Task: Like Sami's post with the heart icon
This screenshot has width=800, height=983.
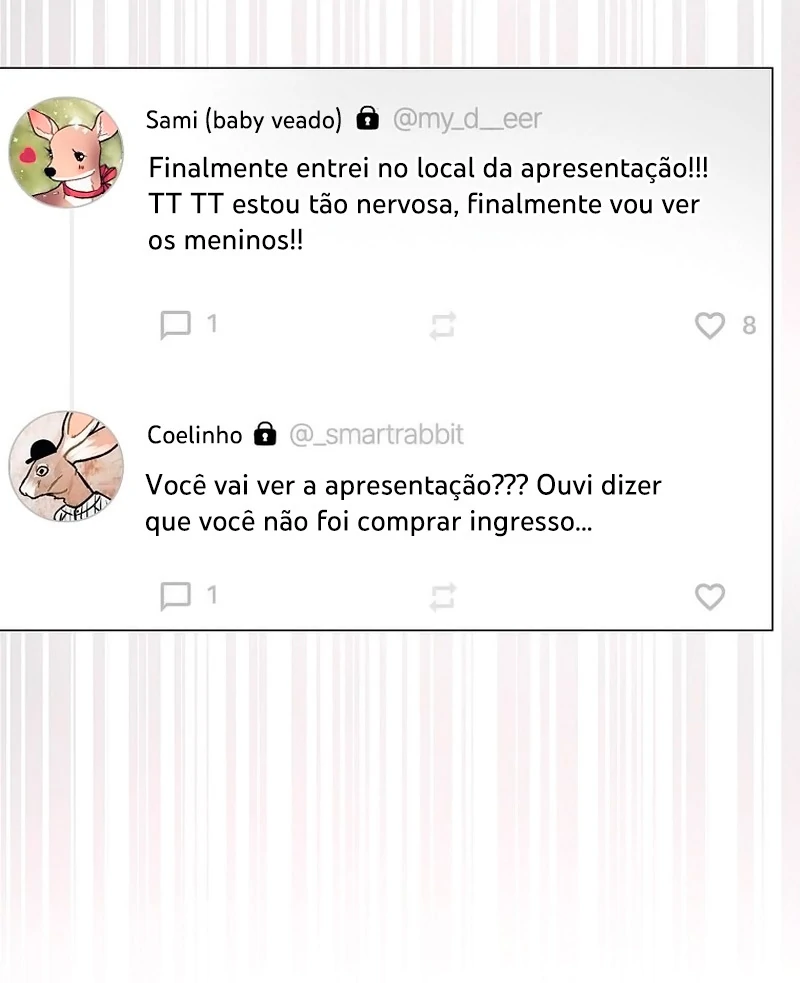Action: (x=710, y=325)
